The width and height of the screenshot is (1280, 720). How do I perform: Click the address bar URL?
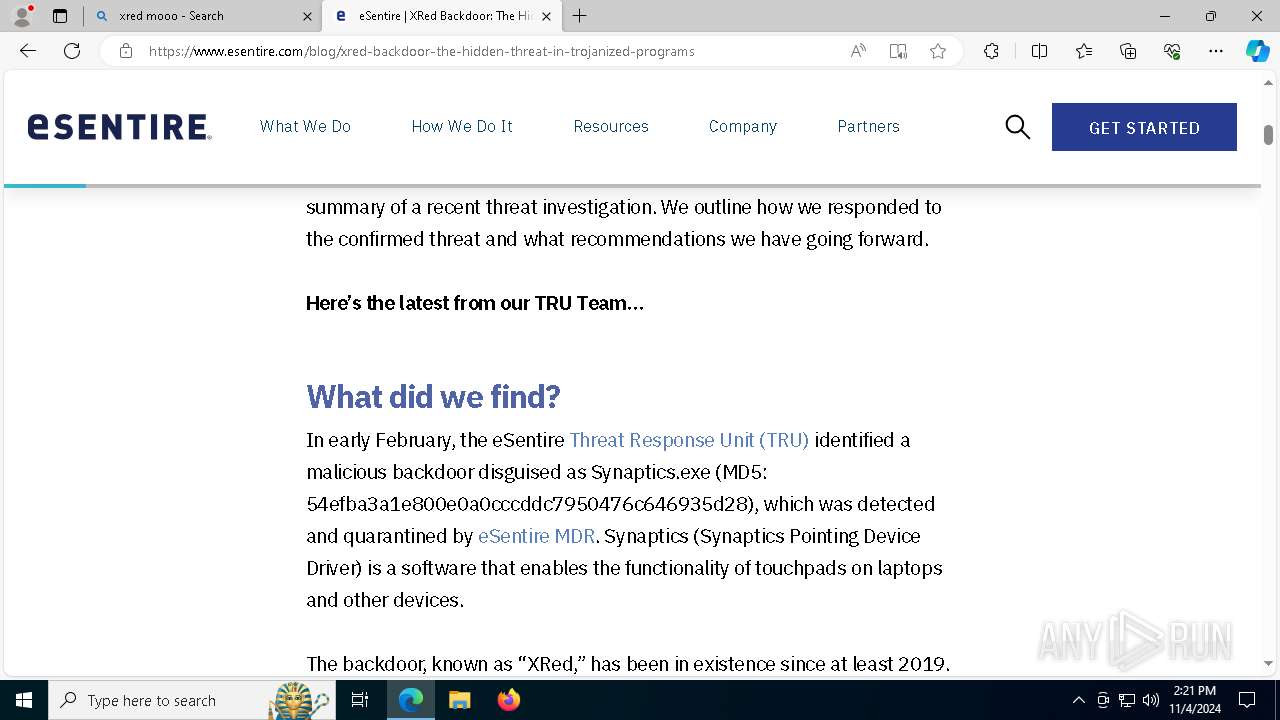[x=421, y=51]
